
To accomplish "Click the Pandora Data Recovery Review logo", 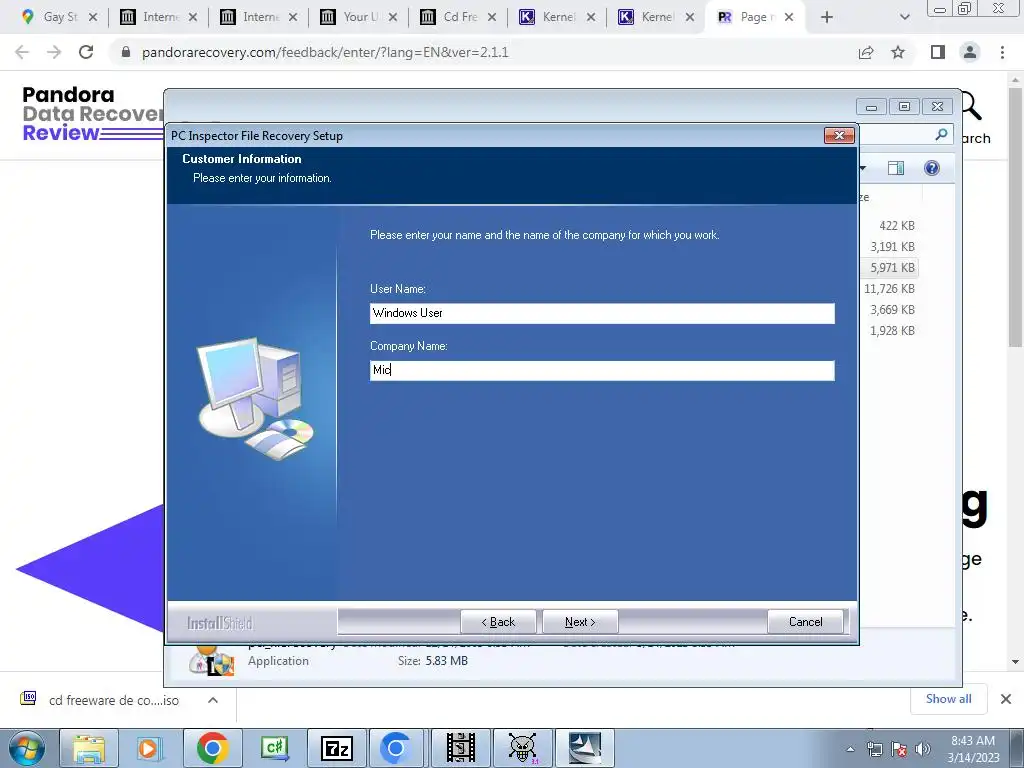I will 91,114.
